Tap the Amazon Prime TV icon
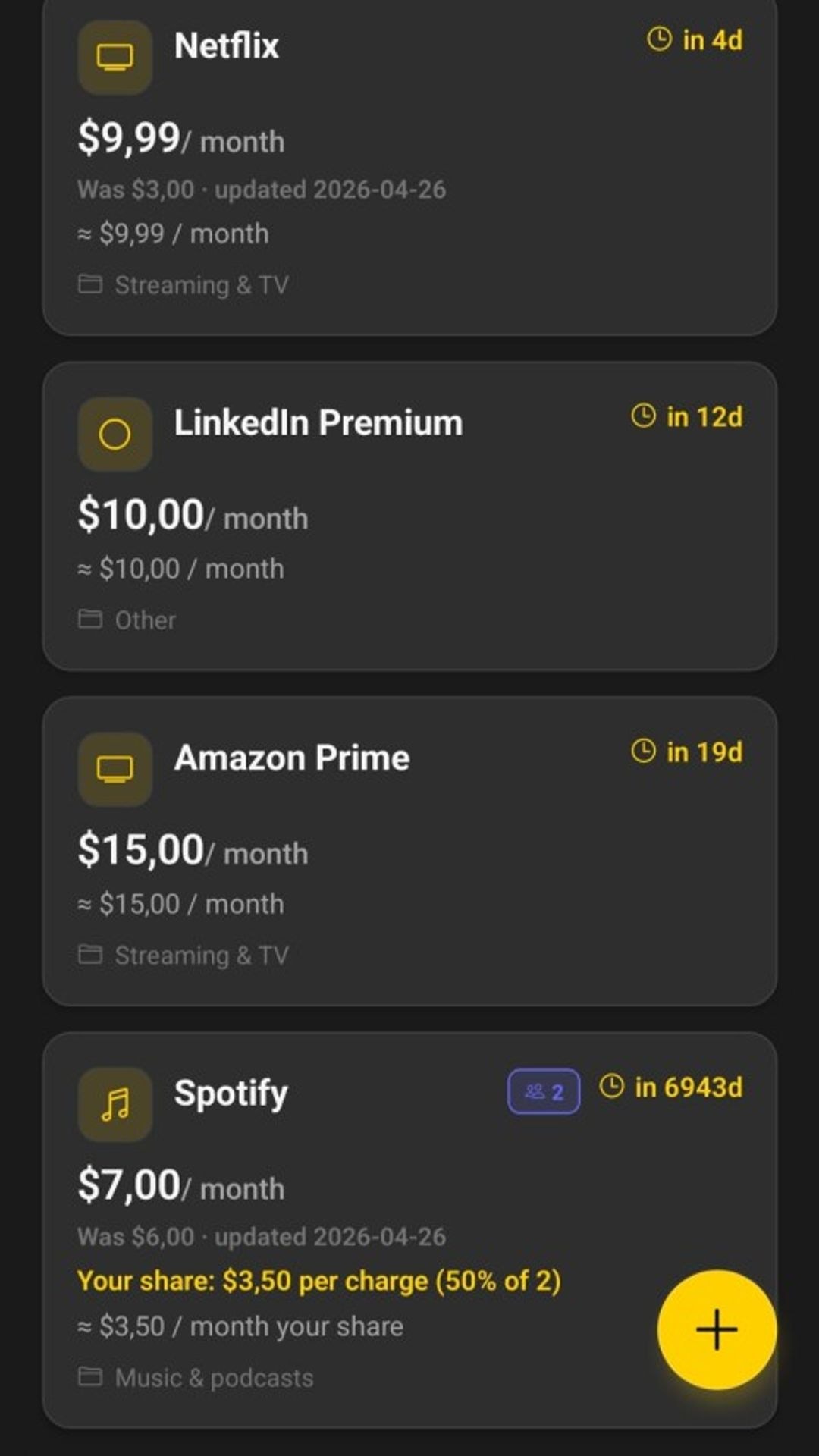The height and width of the screenshot is (1456, 819). 115,769
